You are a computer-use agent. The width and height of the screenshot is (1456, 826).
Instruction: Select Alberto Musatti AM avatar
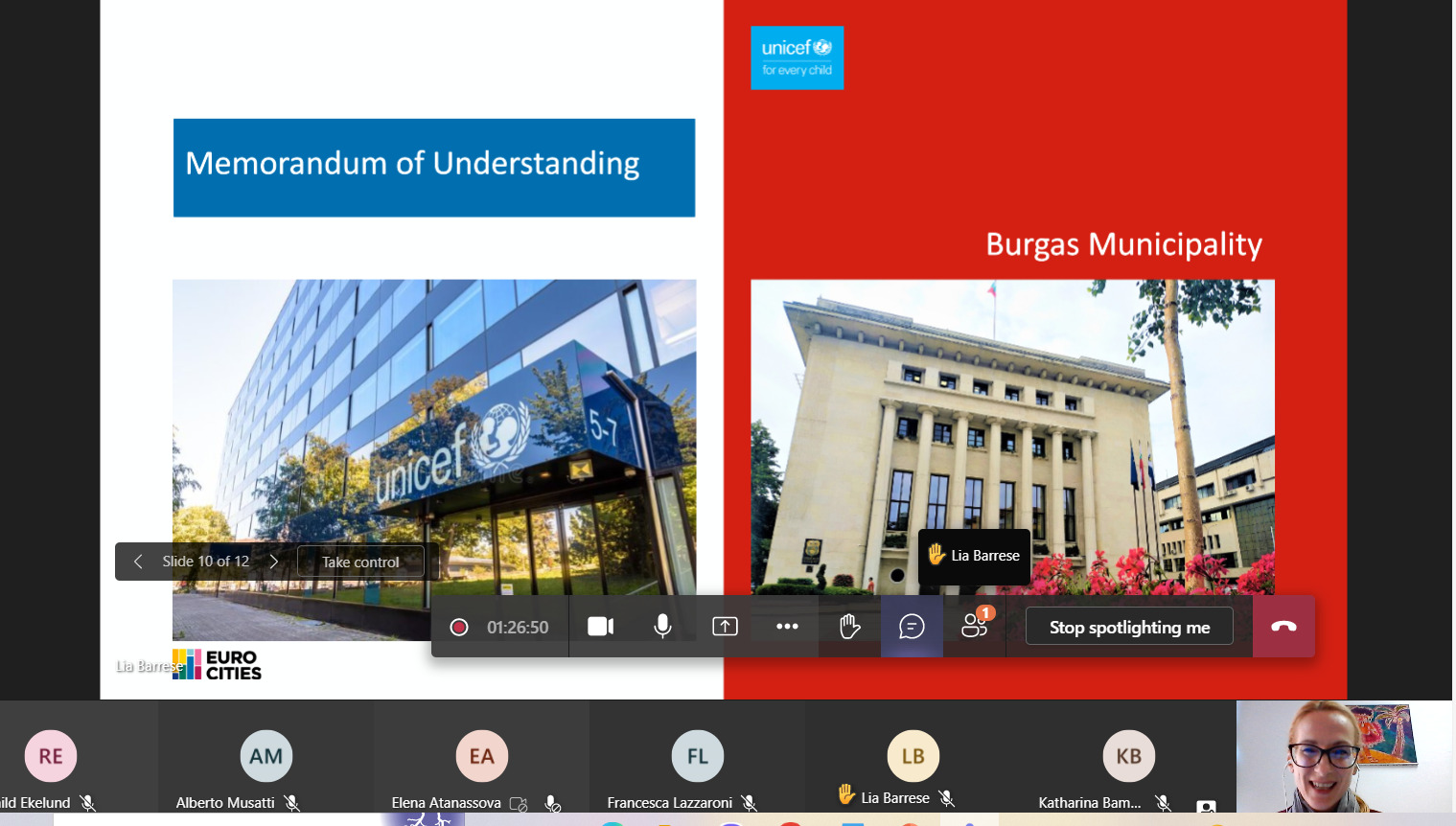click(x=266, y=756)
